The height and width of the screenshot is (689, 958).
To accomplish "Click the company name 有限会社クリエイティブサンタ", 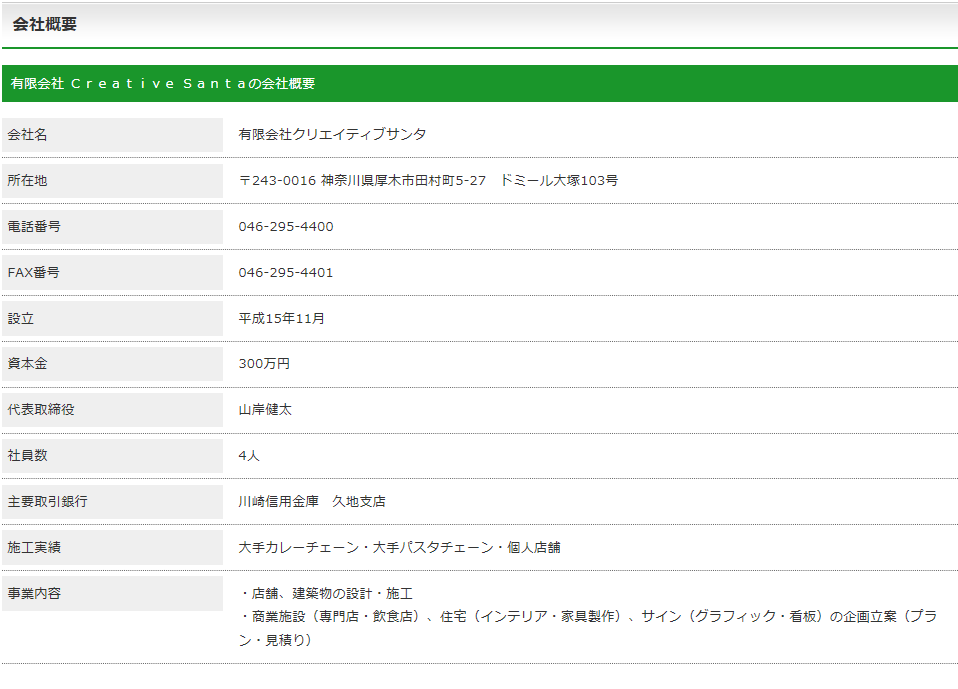I will pyautogui.click(x=332, y=134).
